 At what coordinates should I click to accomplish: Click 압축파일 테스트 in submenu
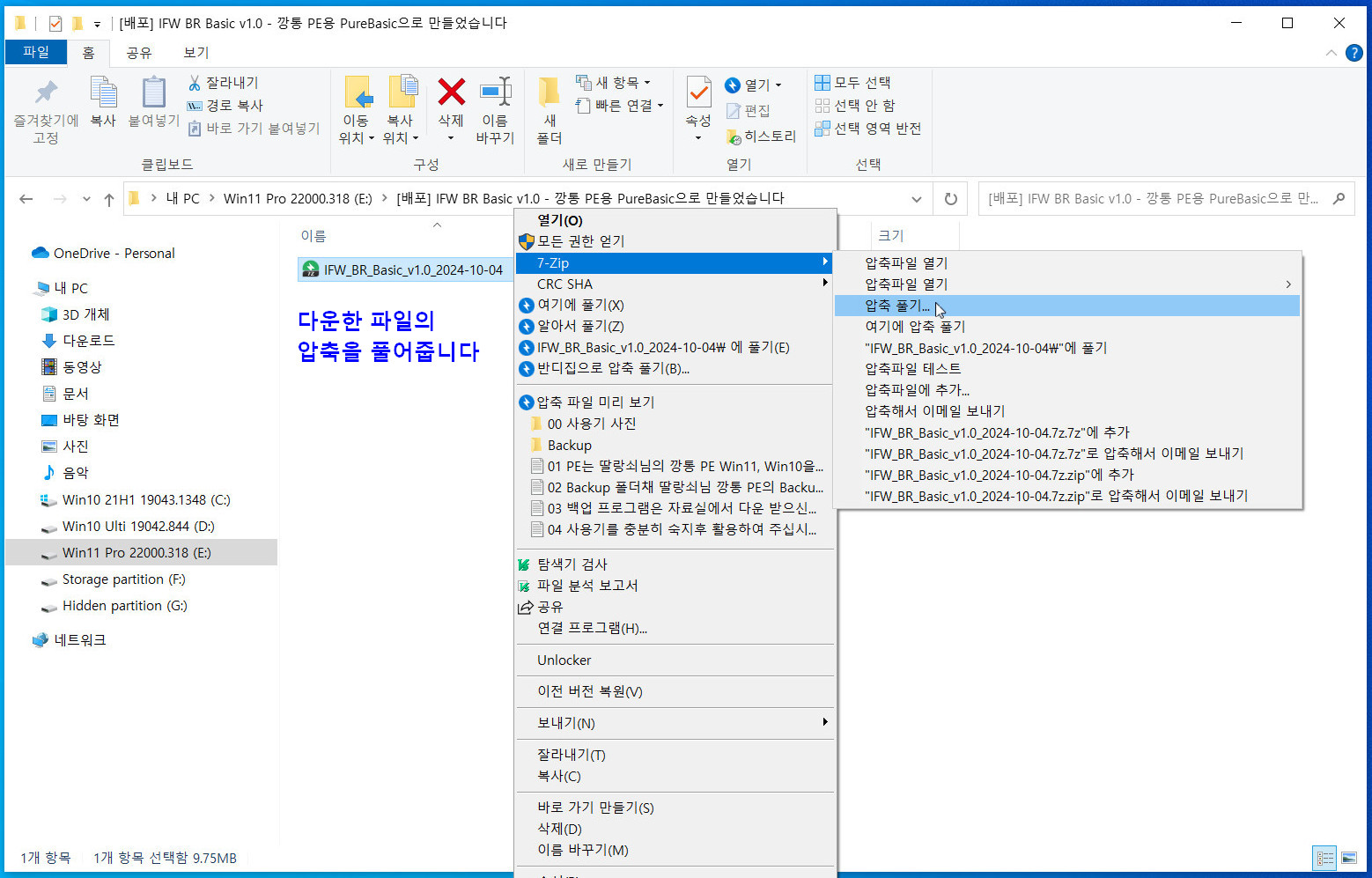[x=1067, y=369]
